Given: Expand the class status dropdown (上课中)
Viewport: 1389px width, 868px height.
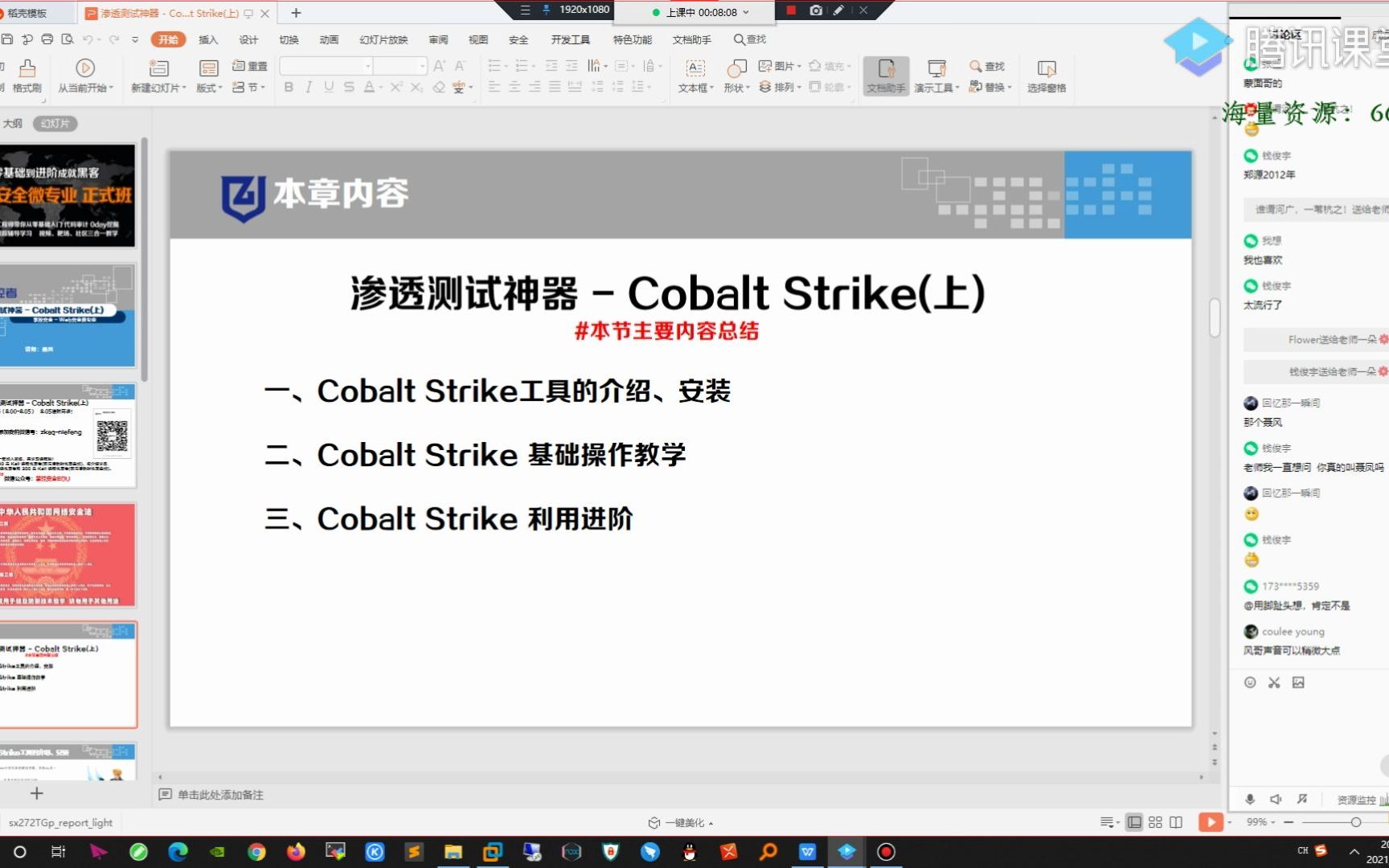Looking at the screenshot, I should click(746, 12).
